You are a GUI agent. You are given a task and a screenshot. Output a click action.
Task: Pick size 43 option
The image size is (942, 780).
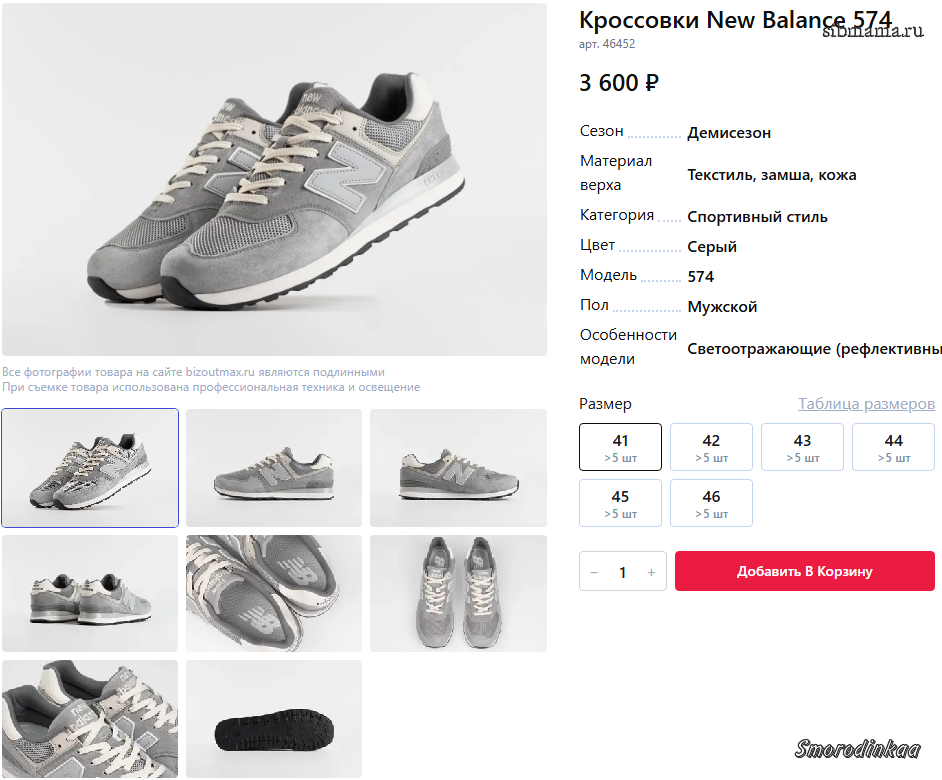click(x=802, y=447)
